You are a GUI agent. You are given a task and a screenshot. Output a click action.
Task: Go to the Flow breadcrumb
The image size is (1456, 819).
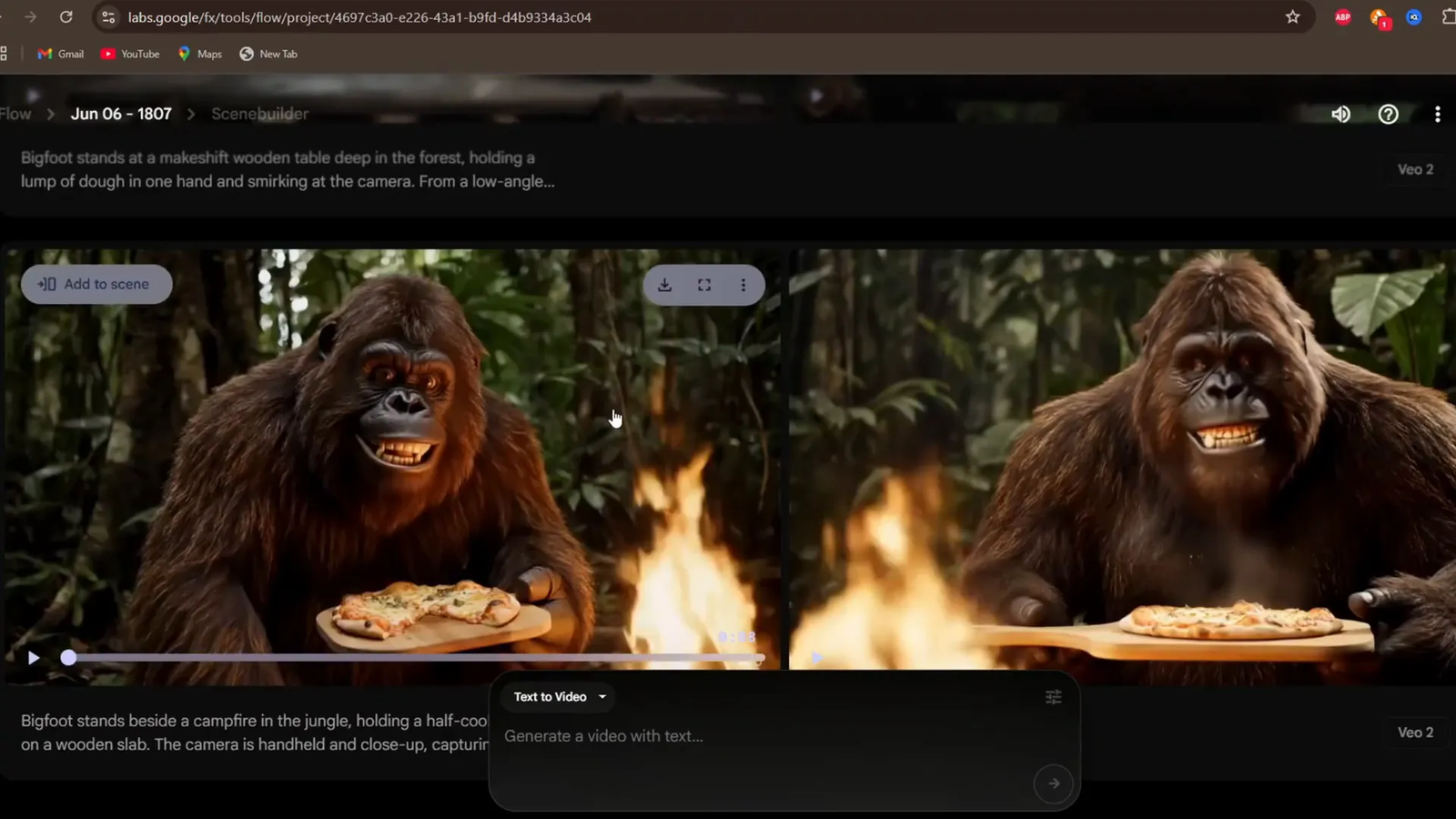pos(15,114)
